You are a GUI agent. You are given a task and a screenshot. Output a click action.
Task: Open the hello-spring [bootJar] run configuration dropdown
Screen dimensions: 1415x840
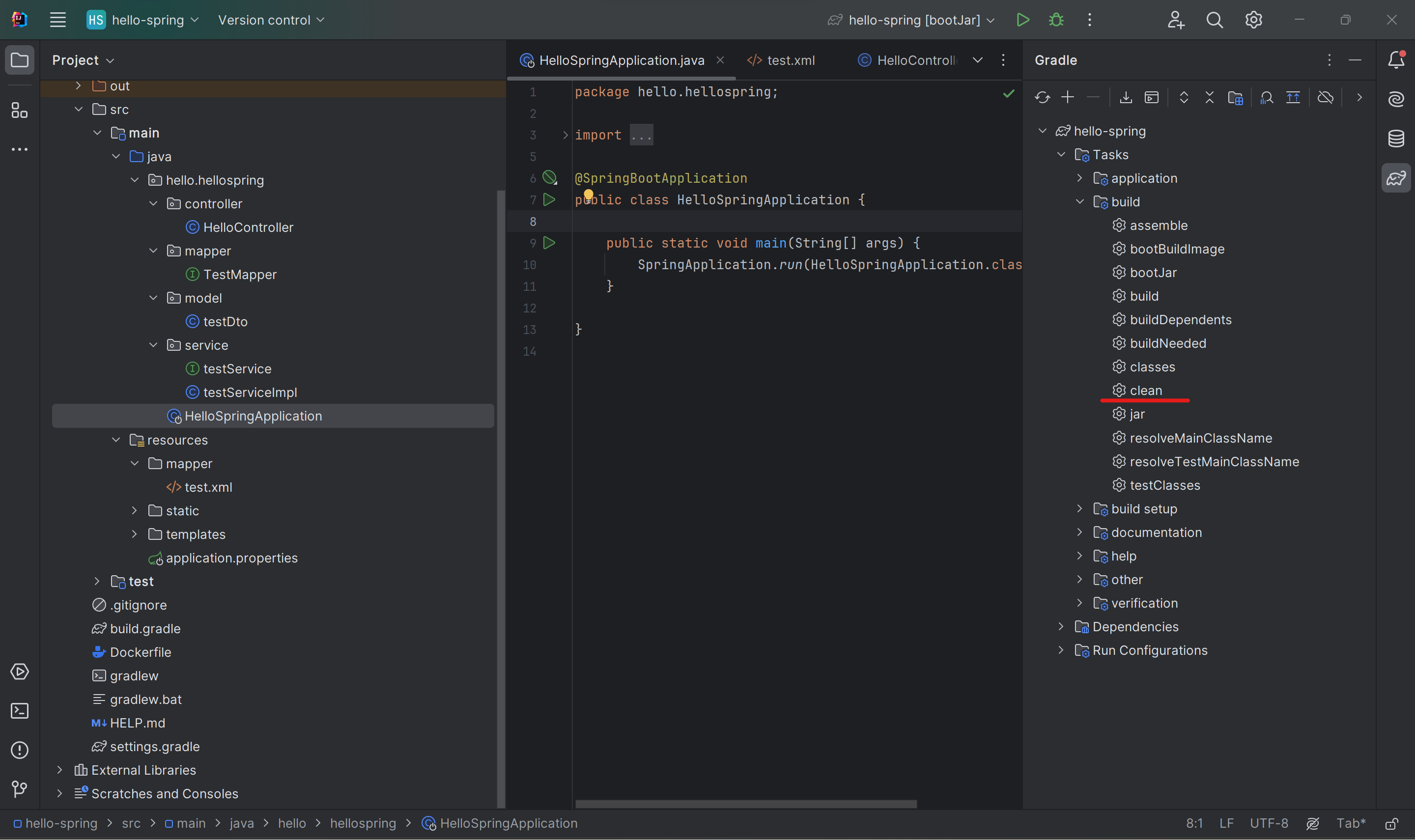click(913, 20)
